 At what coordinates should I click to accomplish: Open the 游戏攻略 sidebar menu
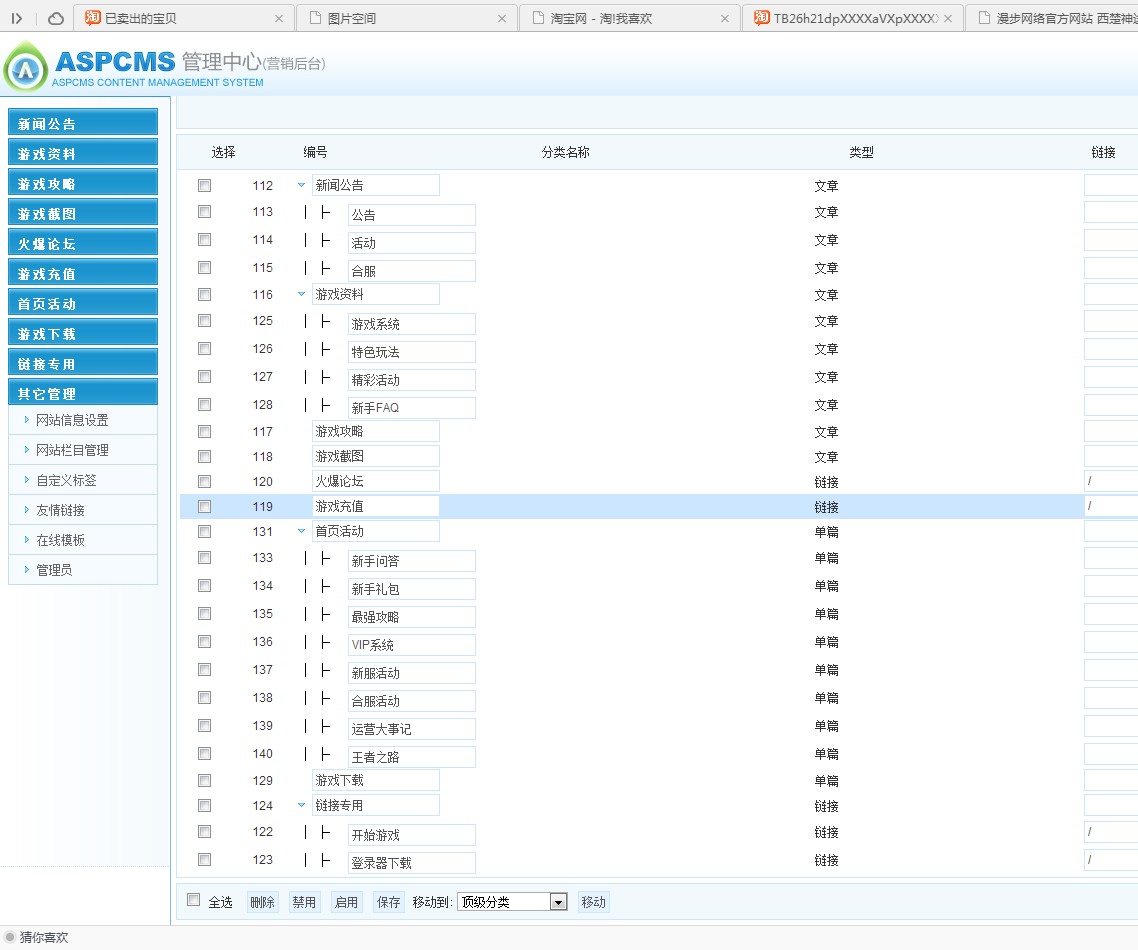tap(83, 182)
